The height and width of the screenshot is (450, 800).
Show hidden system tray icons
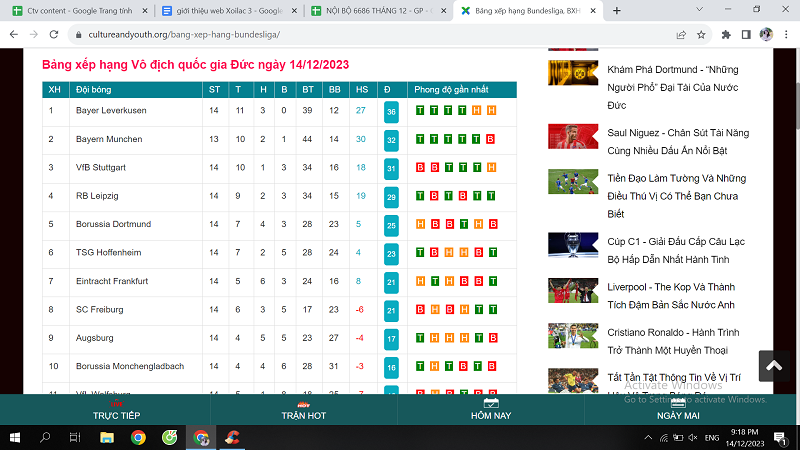pos(648,437)
